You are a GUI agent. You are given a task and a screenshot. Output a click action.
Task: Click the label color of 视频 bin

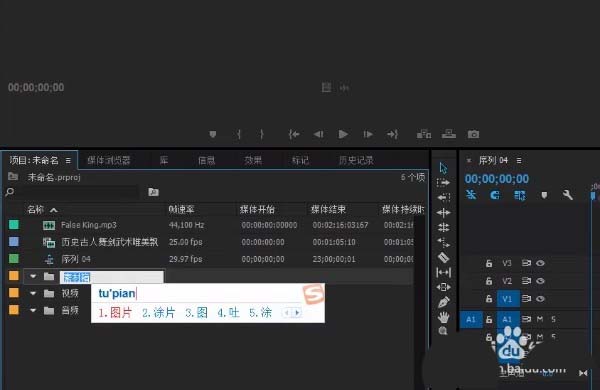pyautogui.click(x=14, y=293)
